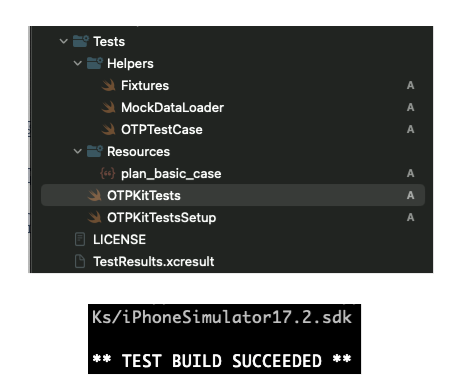
Task: Open the plan_basic_case resource
Action: (171, 174)
